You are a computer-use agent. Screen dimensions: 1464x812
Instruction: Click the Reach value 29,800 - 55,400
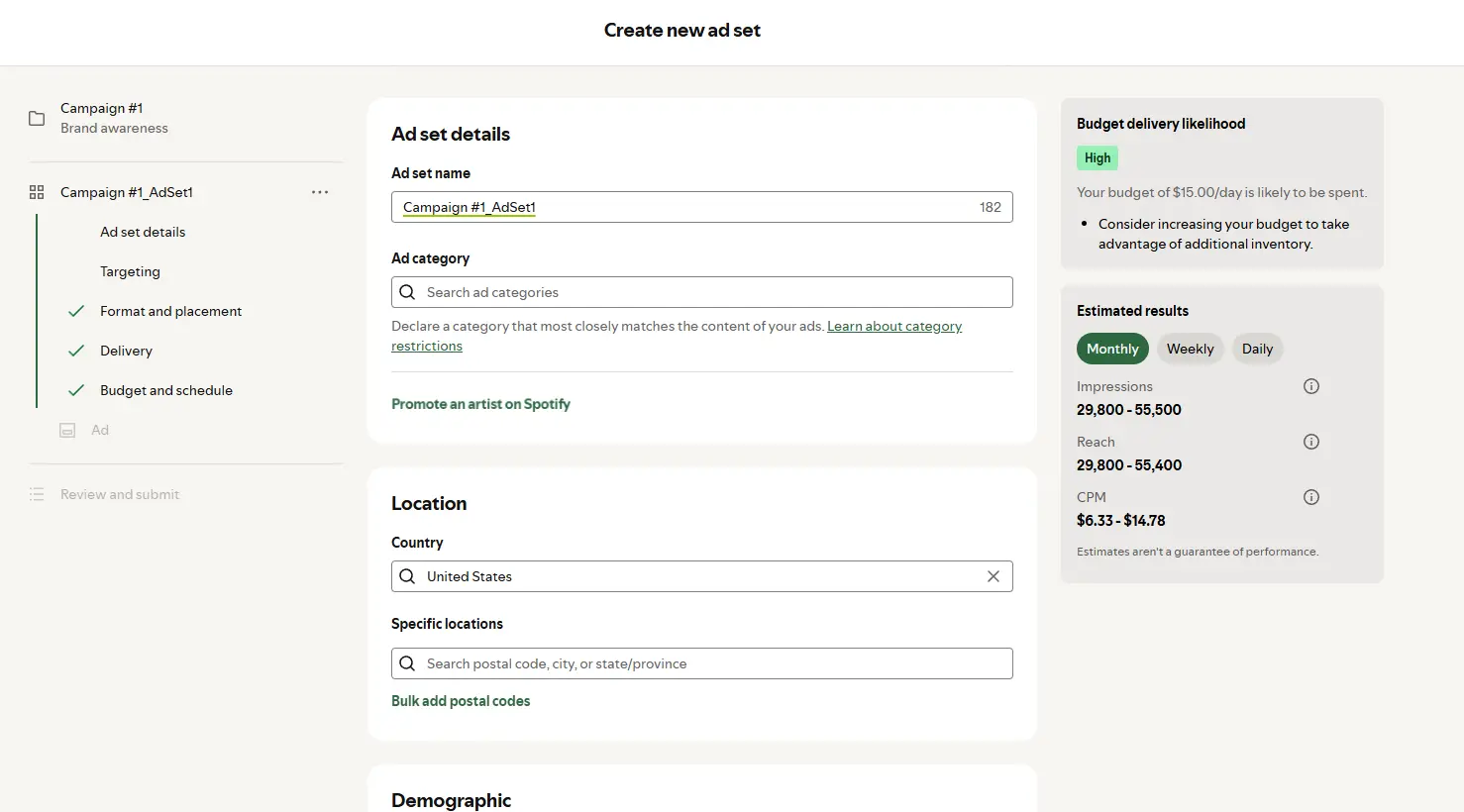(x=1129, y=465)
